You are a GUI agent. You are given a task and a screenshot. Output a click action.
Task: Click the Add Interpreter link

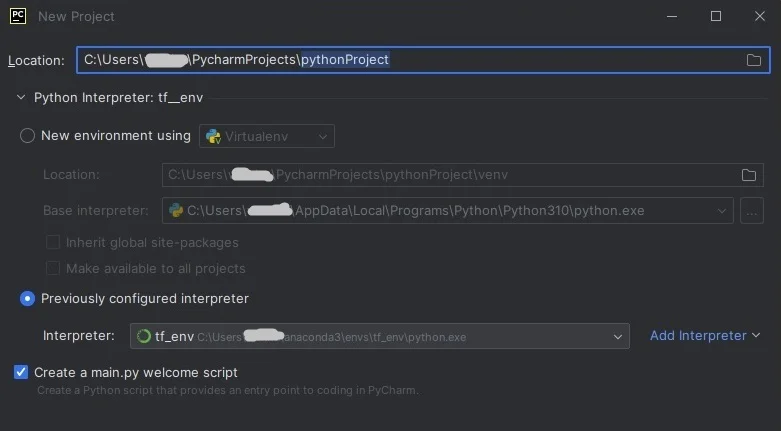click(704, 336)
